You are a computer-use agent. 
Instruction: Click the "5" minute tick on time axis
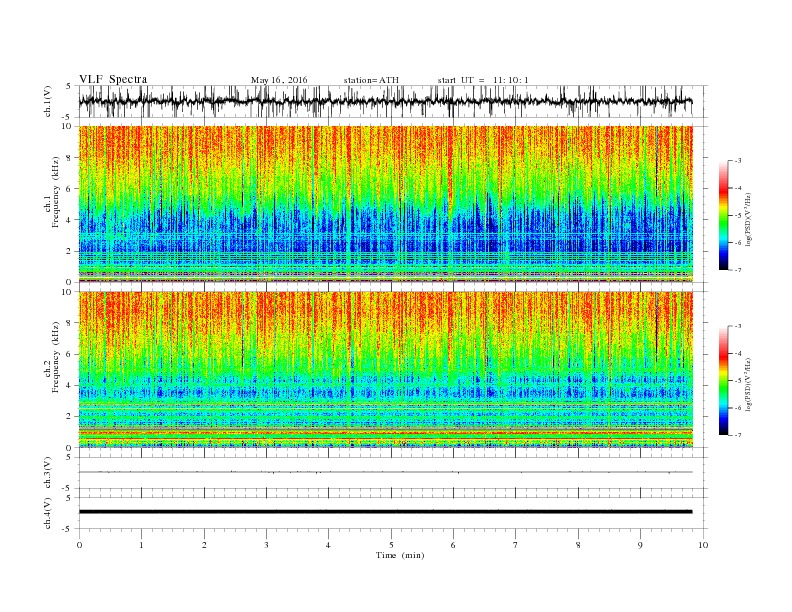coord(391,545)
